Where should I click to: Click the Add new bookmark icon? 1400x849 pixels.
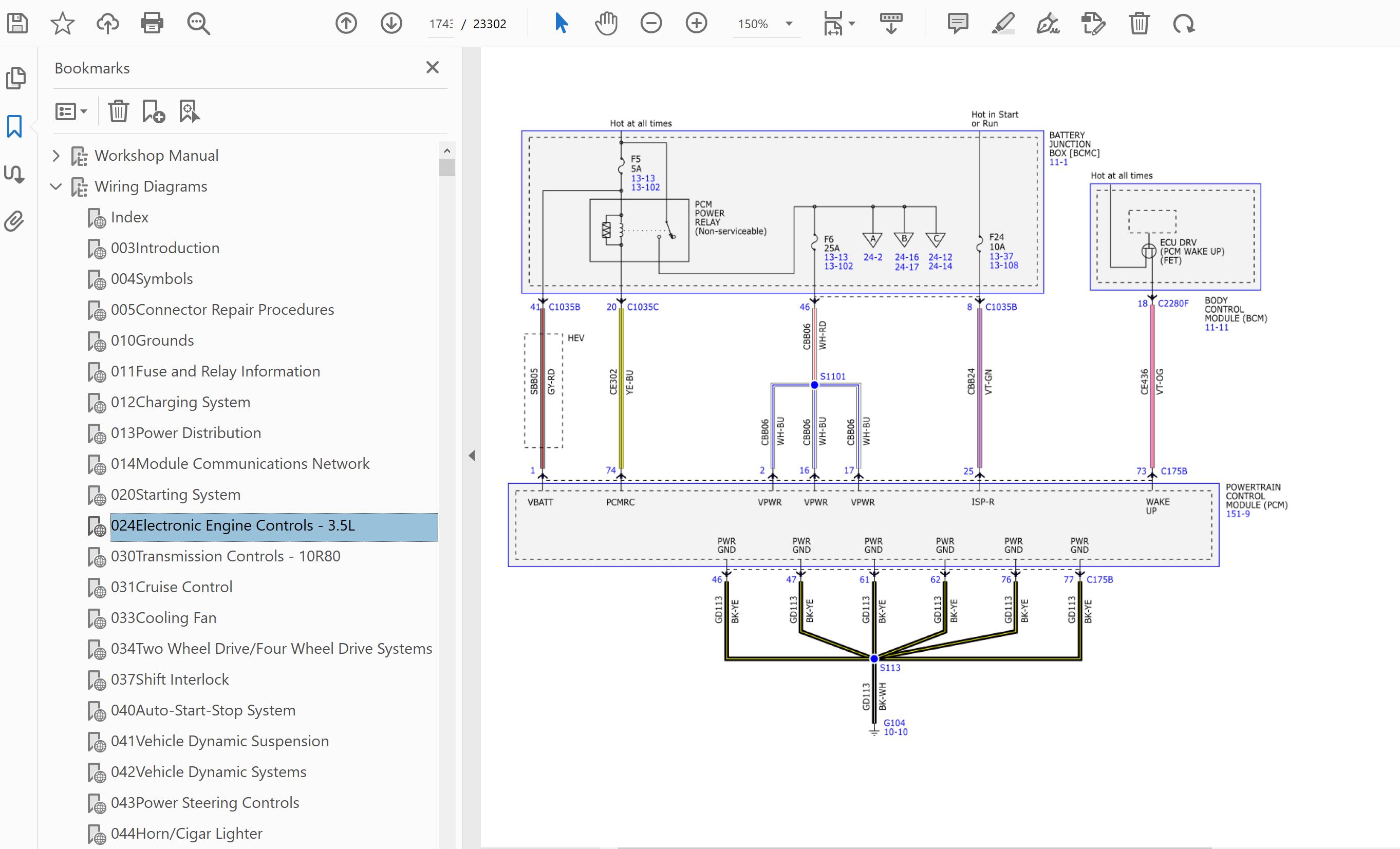tap(154, 111)
